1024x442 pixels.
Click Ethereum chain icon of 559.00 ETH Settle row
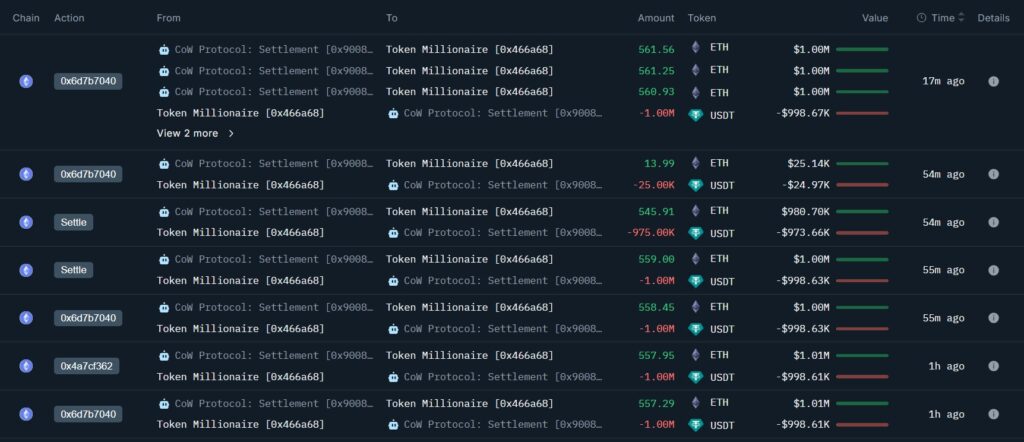click(x=26, y=270)
